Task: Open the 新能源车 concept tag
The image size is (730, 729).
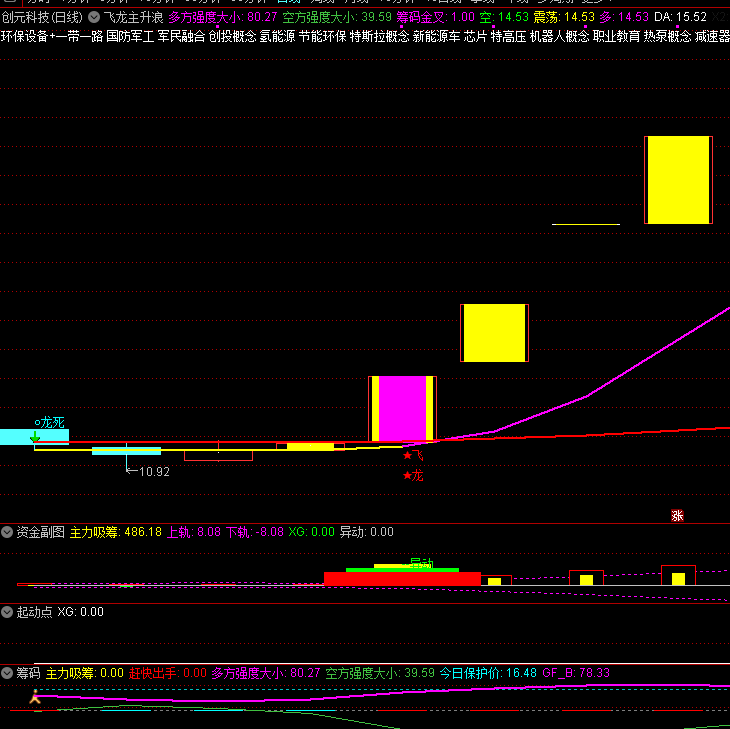Action: (x=436, y=36)
